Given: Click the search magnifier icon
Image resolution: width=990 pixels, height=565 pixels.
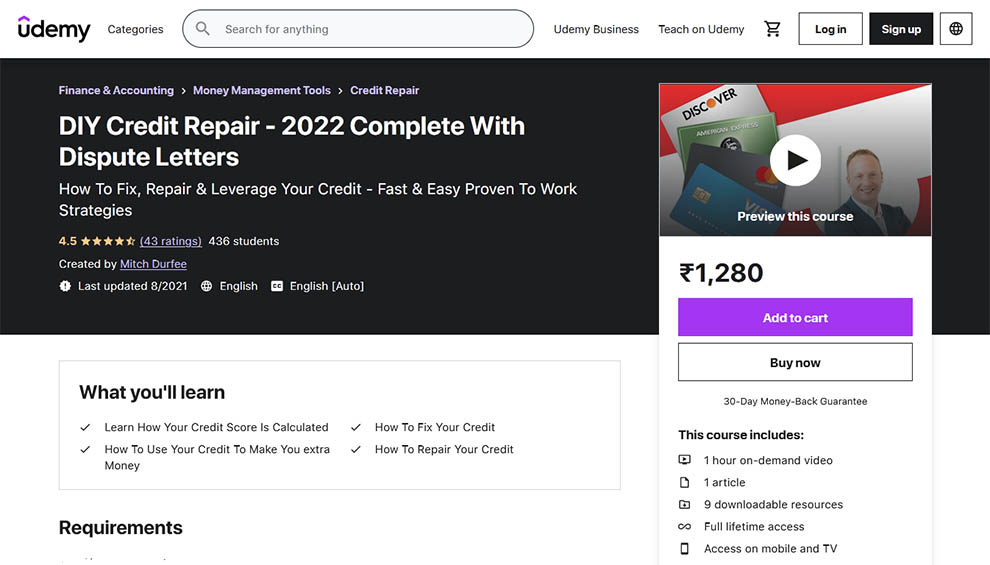Looking at the screenshot, I should (203, 29).
